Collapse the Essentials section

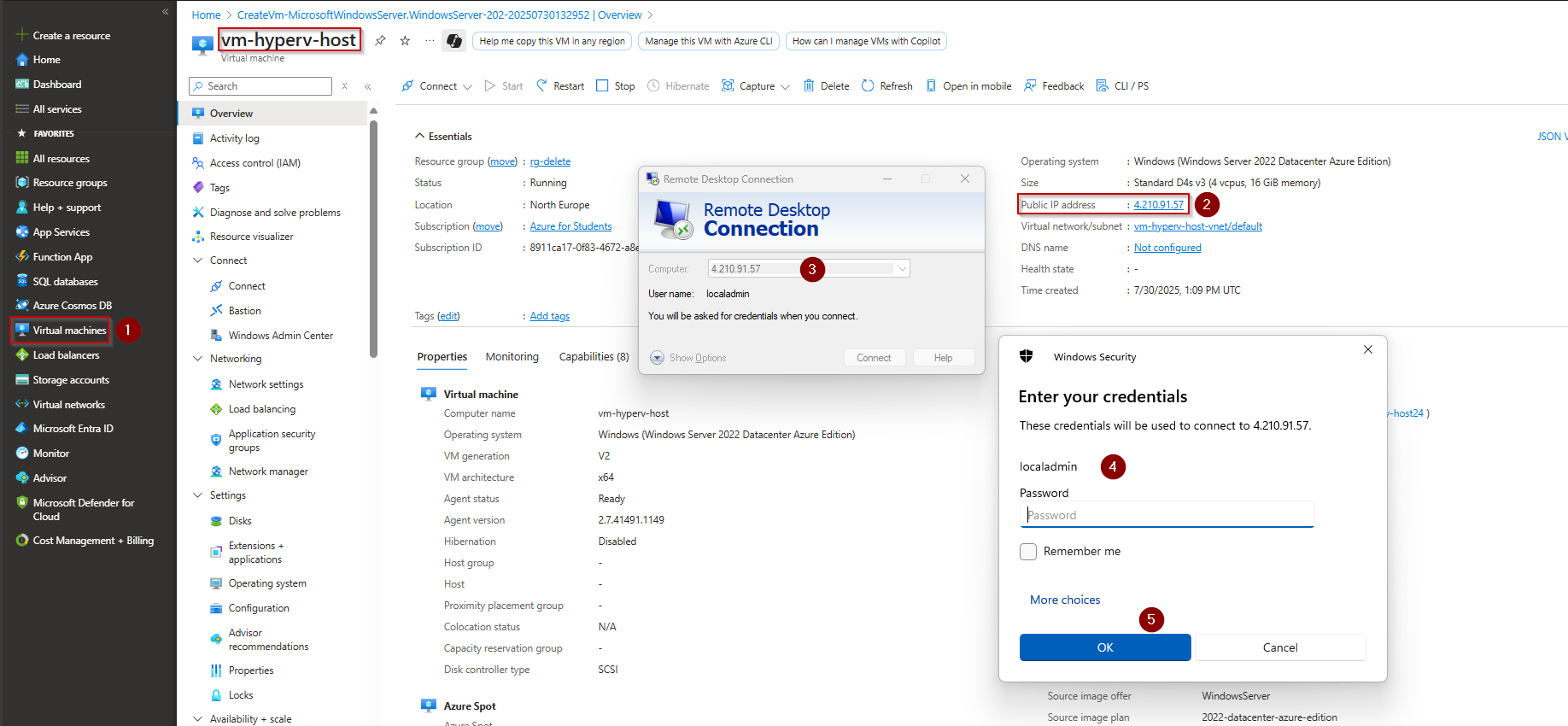[x=419, y=137]
